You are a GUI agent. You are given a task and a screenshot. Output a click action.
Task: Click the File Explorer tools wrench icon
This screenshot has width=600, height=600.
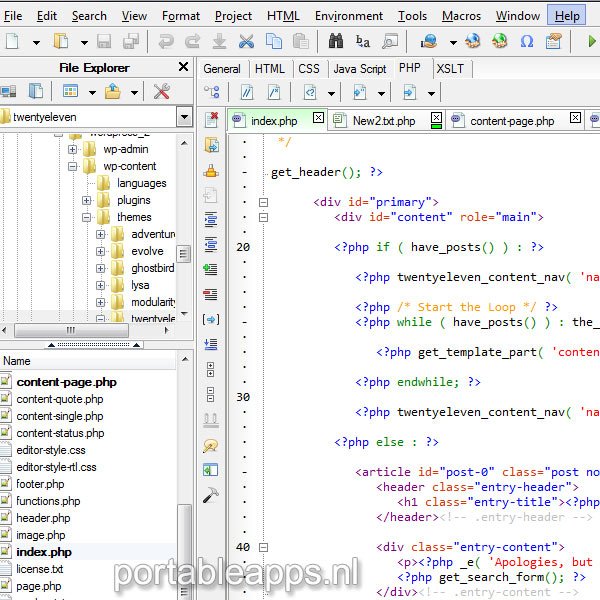(x=161, y=92)
